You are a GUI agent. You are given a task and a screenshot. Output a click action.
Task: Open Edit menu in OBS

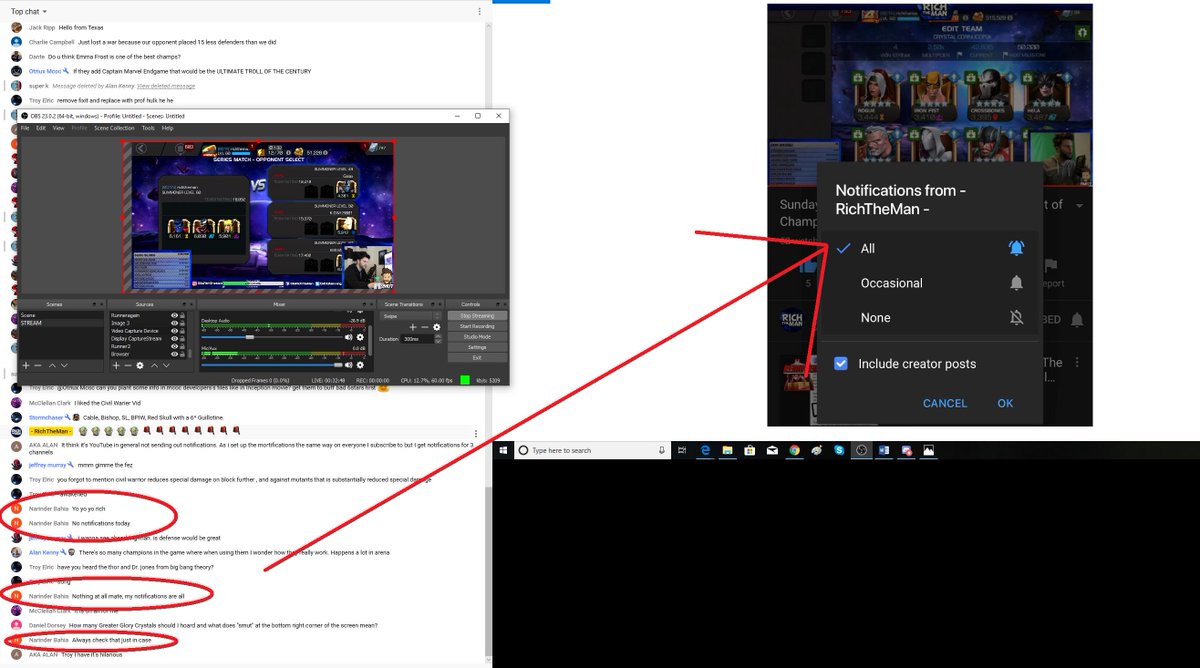[41, 128]
